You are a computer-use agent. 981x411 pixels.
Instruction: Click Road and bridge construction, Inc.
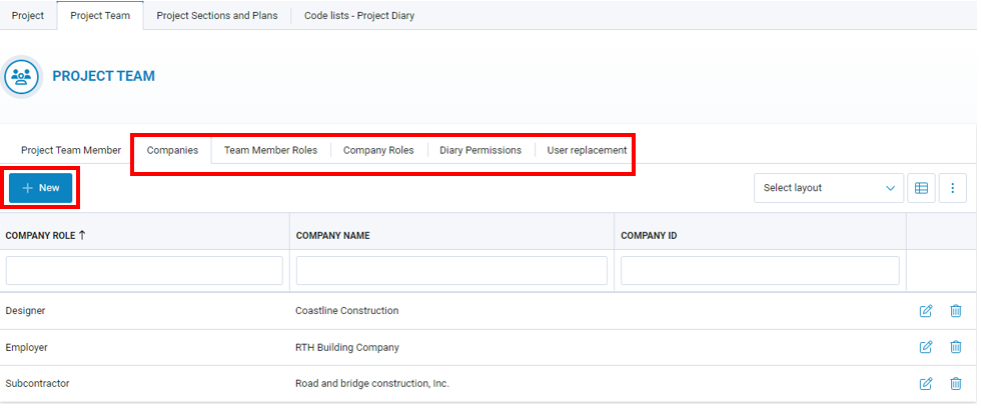372,383
